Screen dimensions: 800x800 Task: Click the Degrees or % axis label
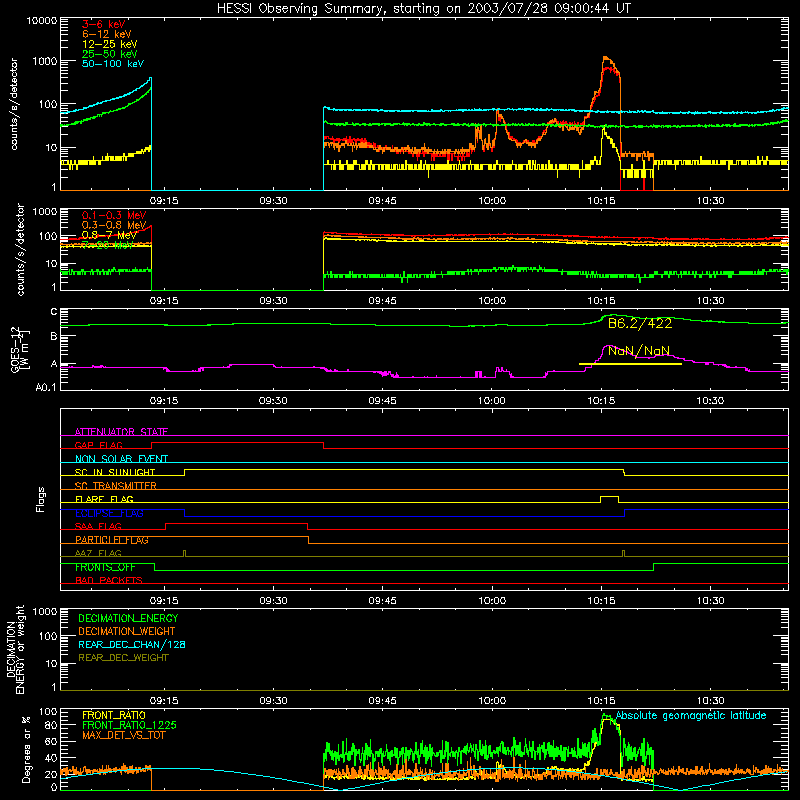[26, 749]
